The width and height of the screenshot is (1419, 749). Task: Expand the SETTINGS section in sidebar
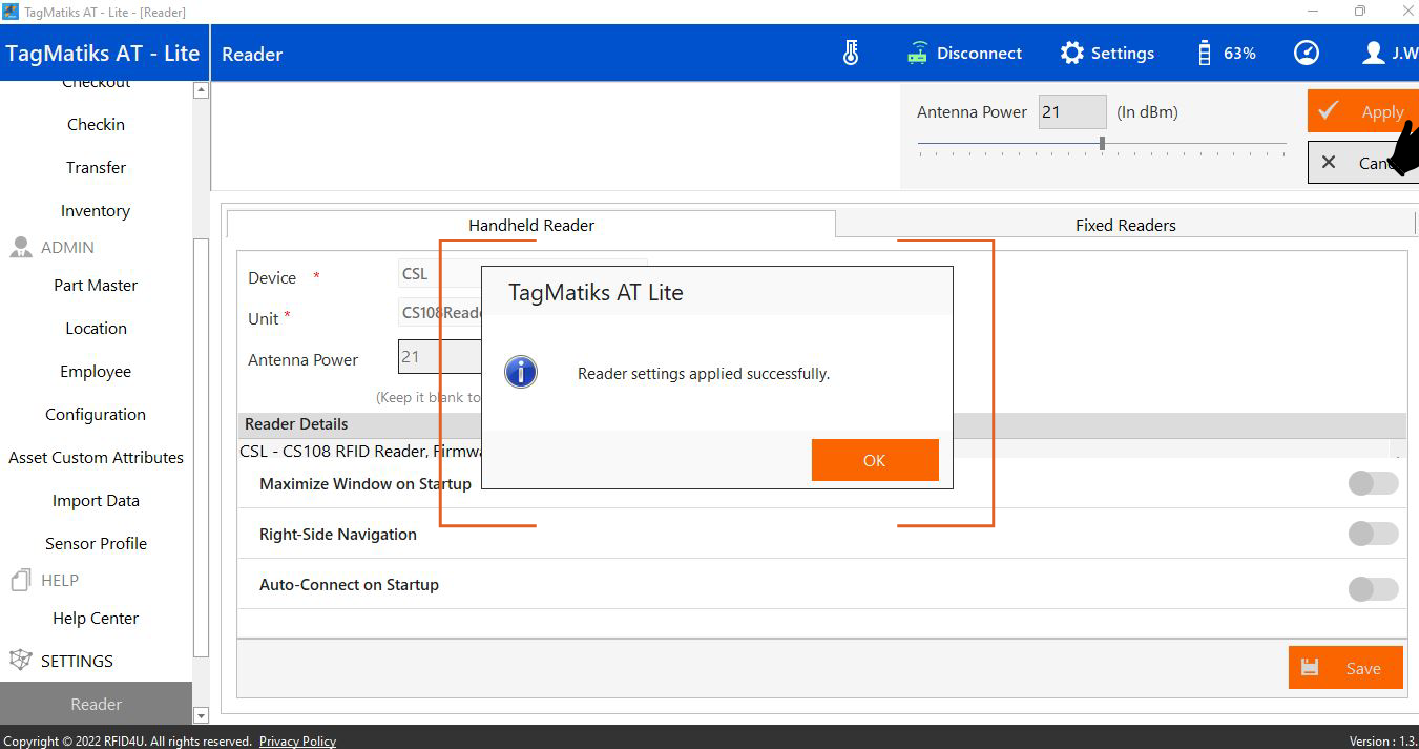point(76,661)
